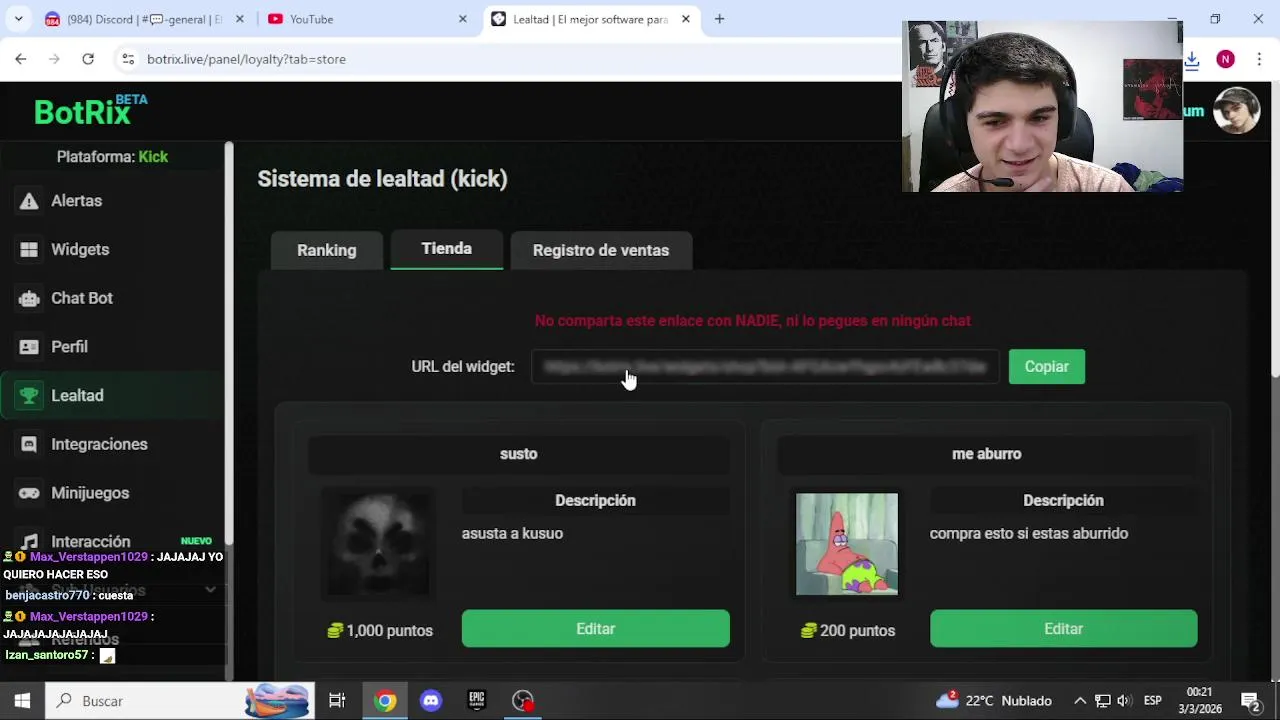
Task: Open the browser tab search dropdown
Action: click(x=18, y=19)
